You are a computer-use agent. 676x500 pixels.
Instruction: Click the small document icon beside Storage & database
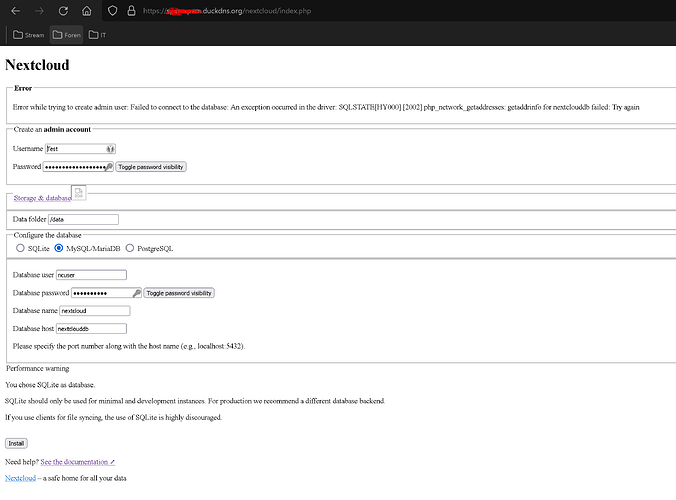[x=78, y=193]
